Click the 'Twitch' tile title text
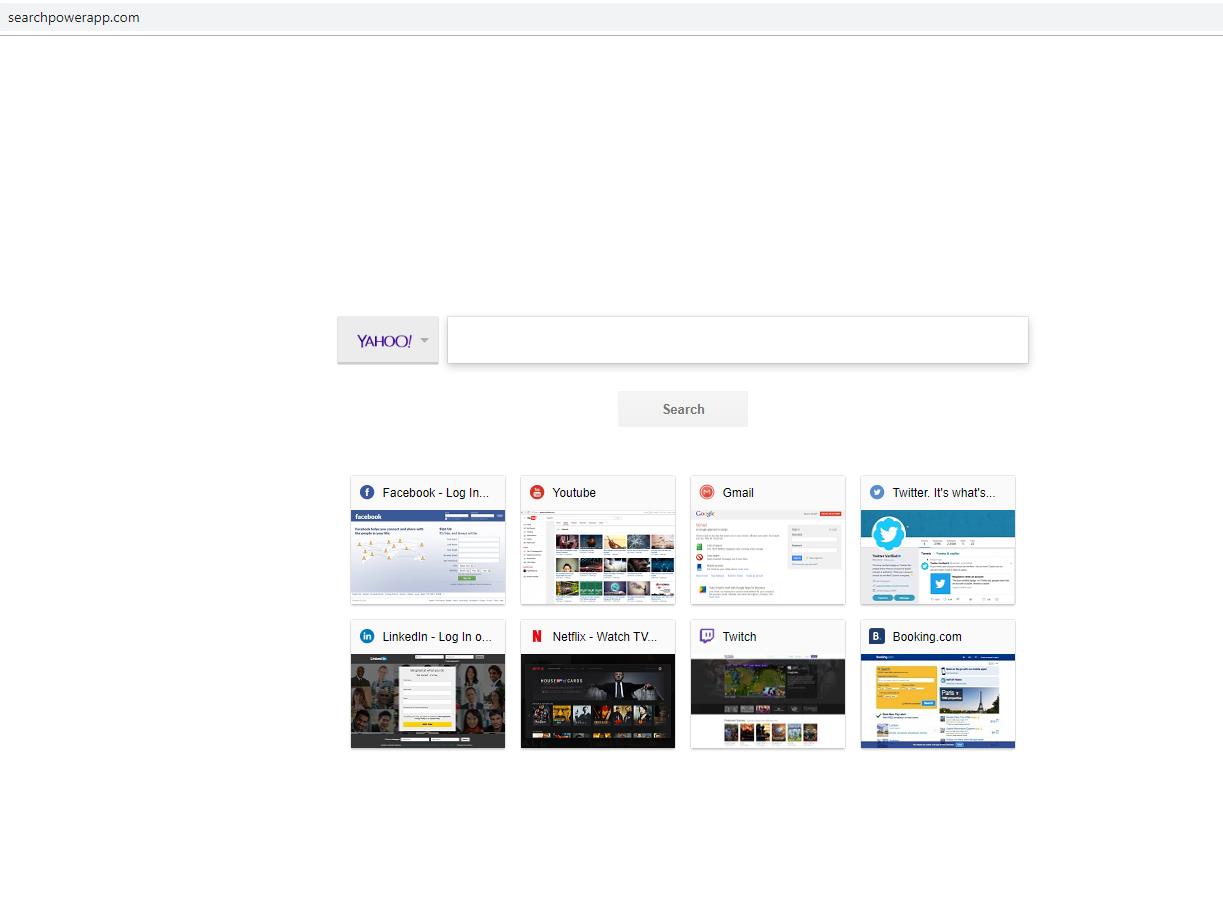Viewport: 1223px width, 900px height. pos(740,637)
